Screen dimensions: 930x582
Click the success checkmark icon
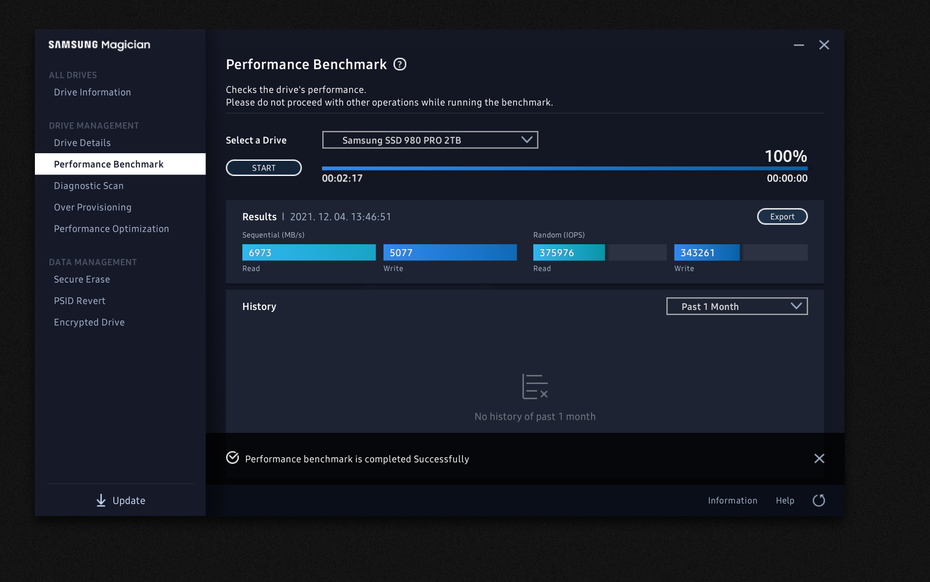[233, 458]
